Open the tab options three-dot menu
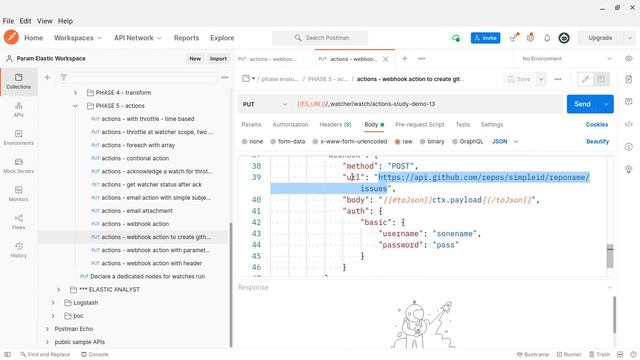This screenshot has width=640, height=360. [x=422, y=59]
